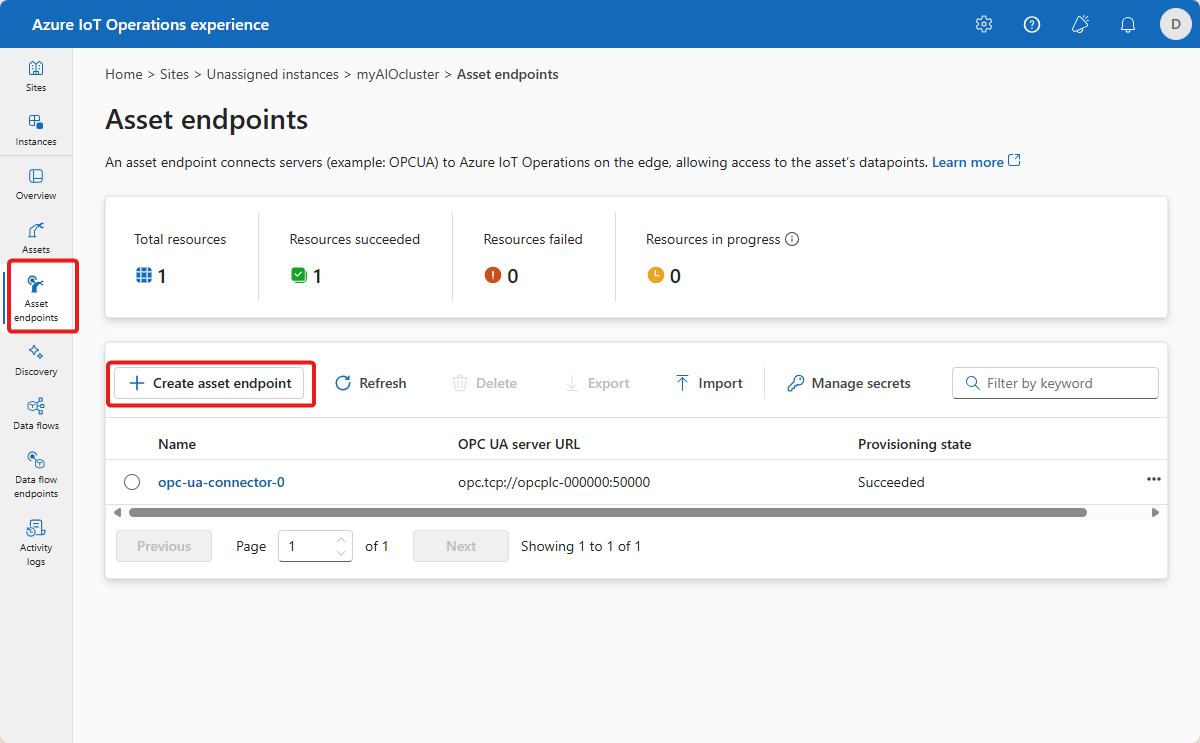Click the Resources in progress info icon
The image size is (1200, 743).
[792, 239]
